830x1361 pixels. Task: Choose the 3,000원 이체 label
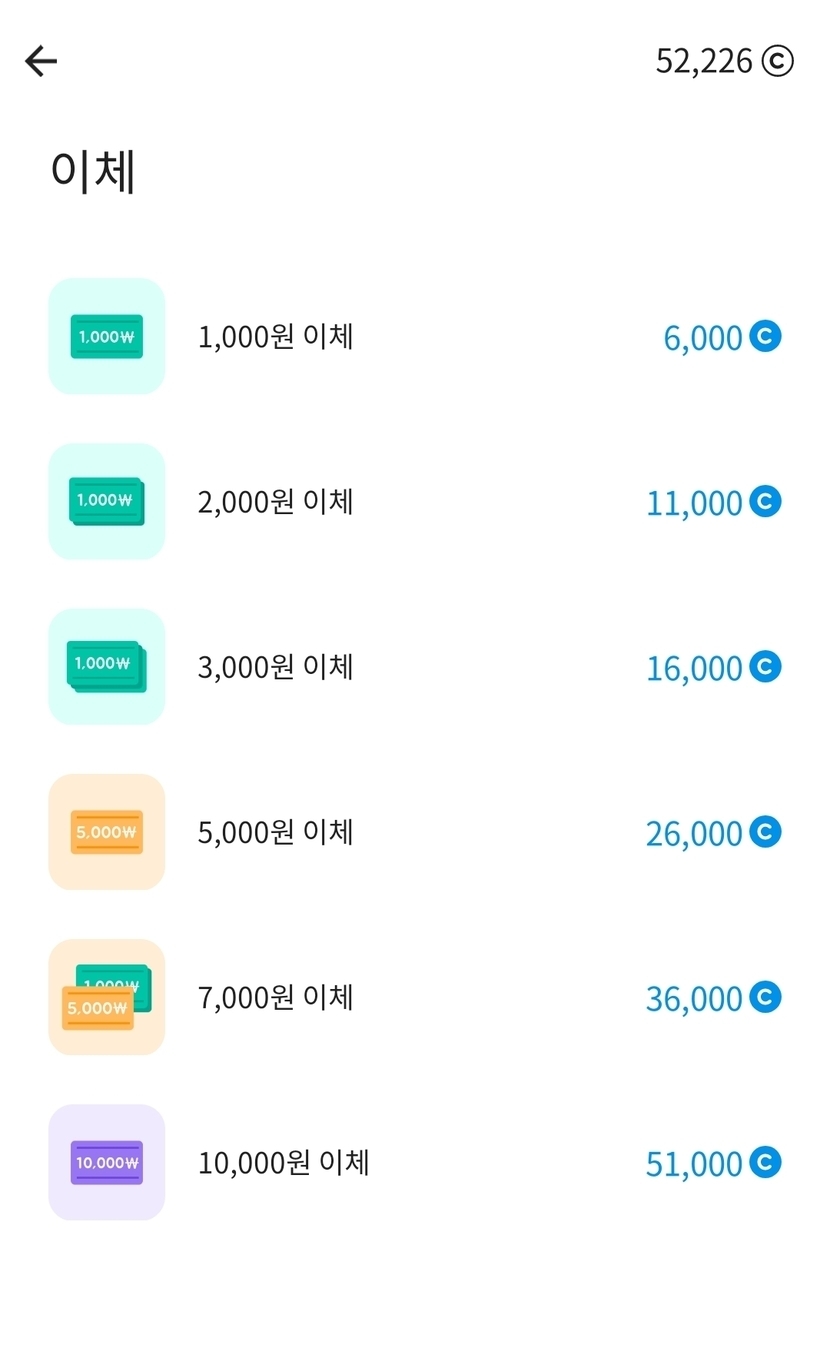[x=275, y=667]
